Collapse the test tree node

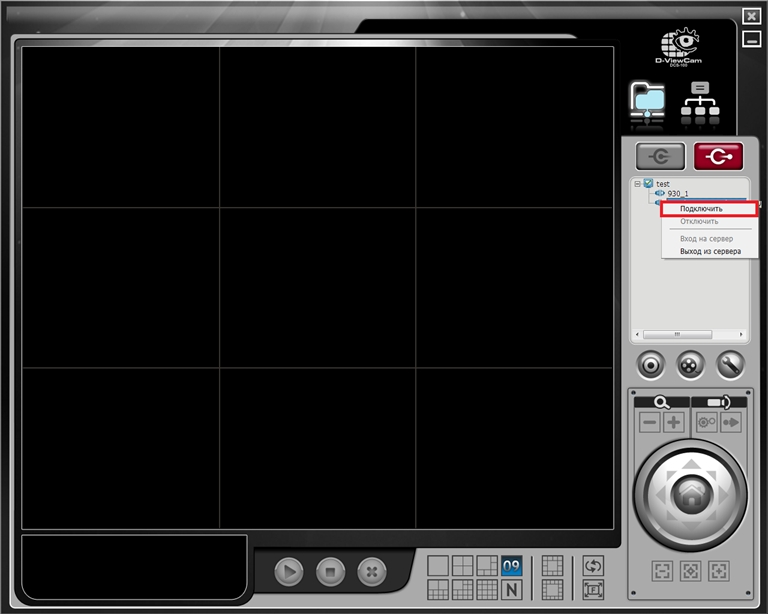coord(637,184)
